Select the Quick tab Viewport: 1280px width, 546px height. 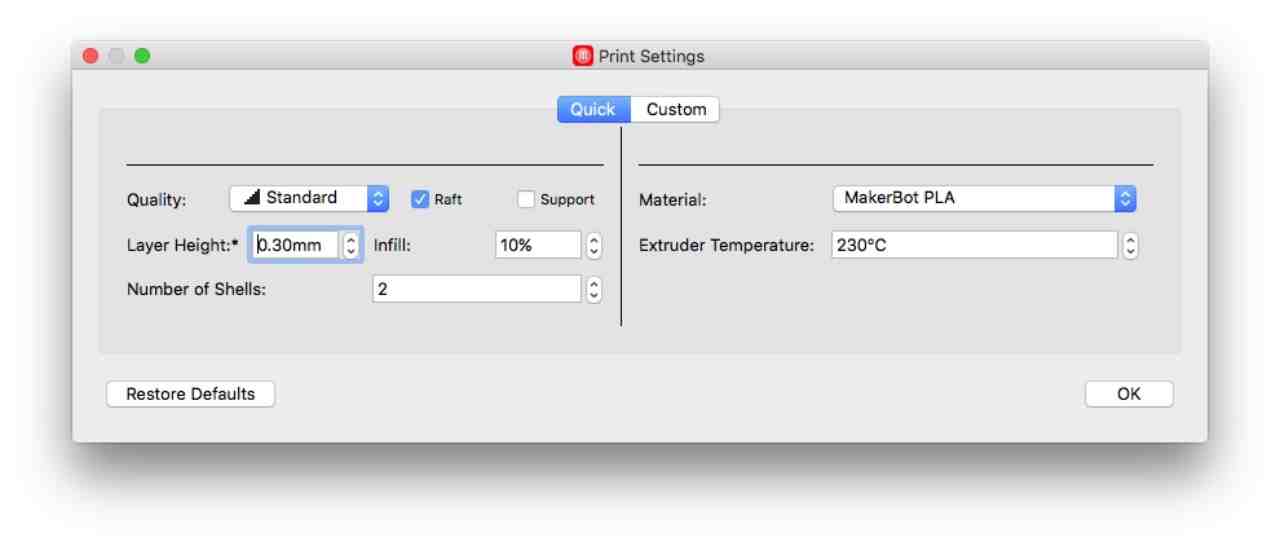click(593, 109)
